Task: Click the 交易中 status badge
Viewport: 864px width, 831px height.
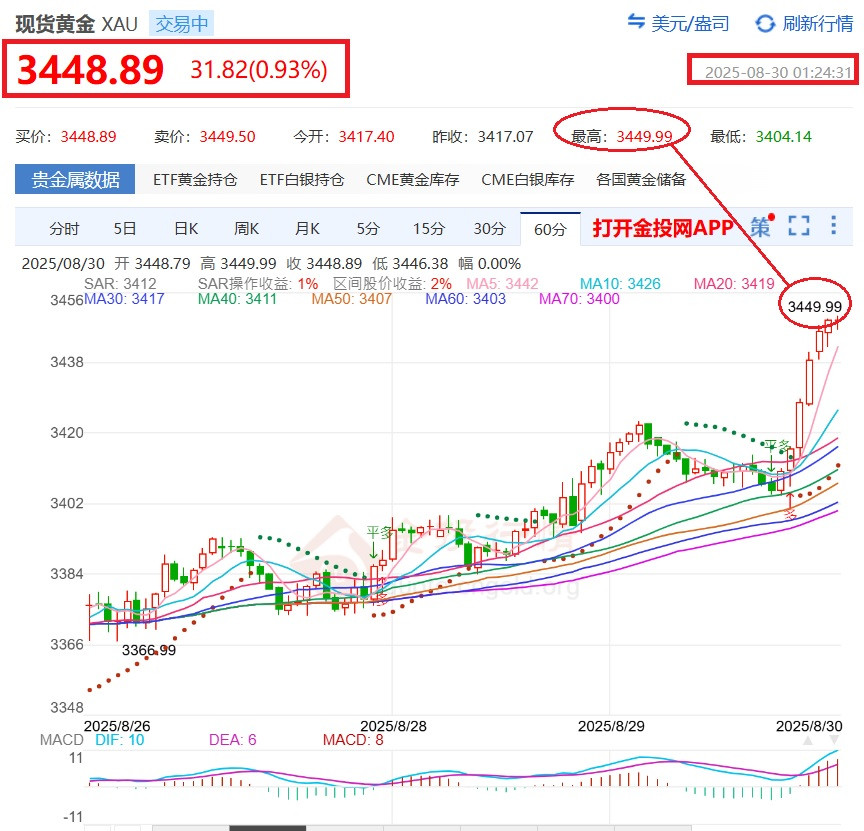Action: 182,22
